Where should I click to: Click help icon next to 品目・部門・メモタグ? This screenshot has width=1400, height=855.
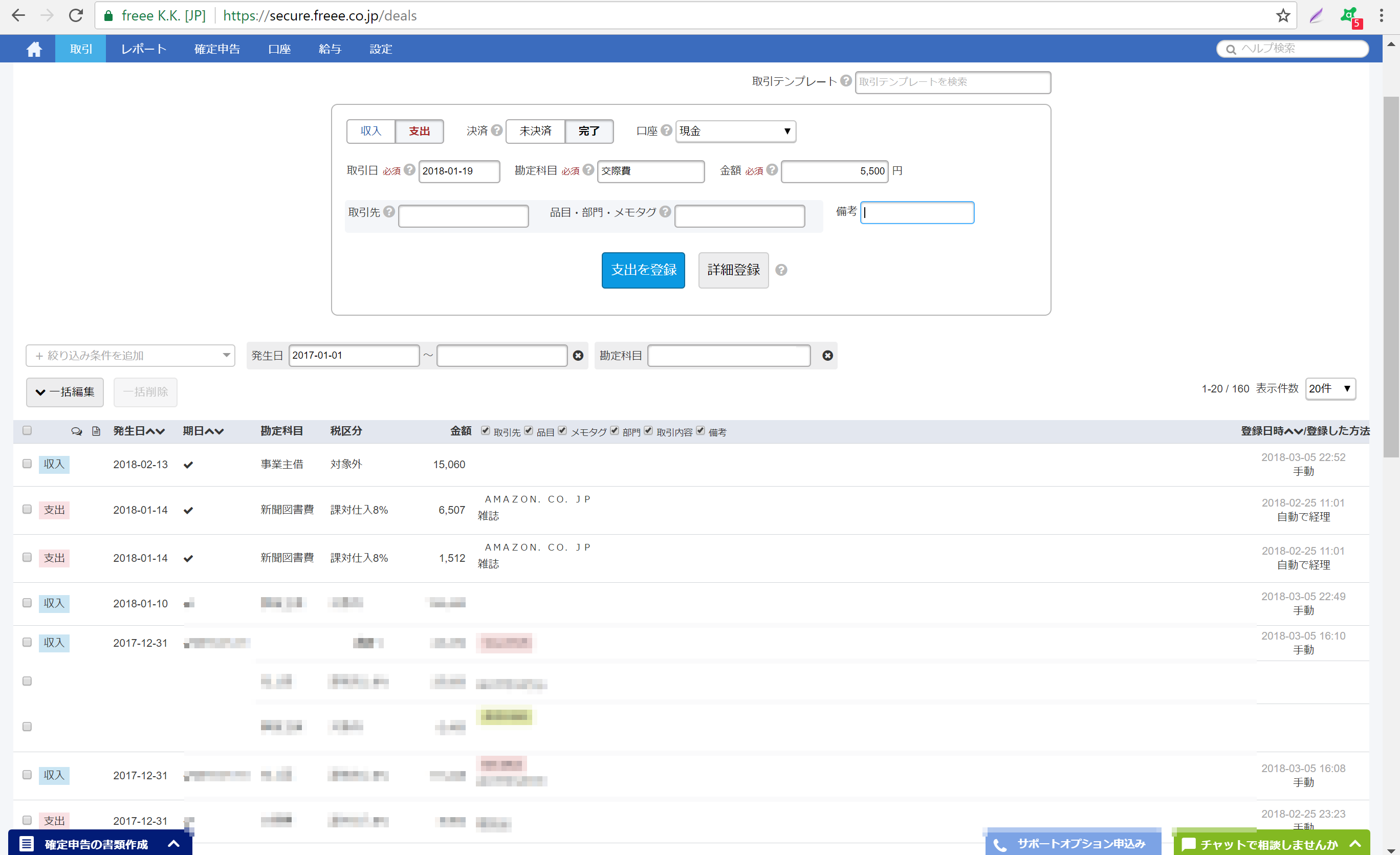[x=665, y=211]
